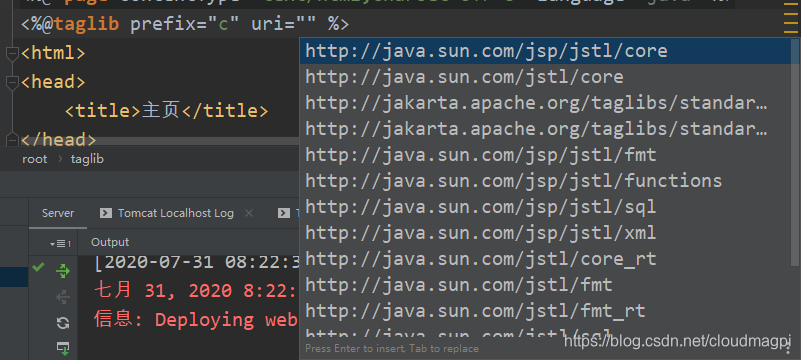Open the deployment list dropdown beside Output
This screenshot has width=801, height=360.
click(x=60, y=244)
